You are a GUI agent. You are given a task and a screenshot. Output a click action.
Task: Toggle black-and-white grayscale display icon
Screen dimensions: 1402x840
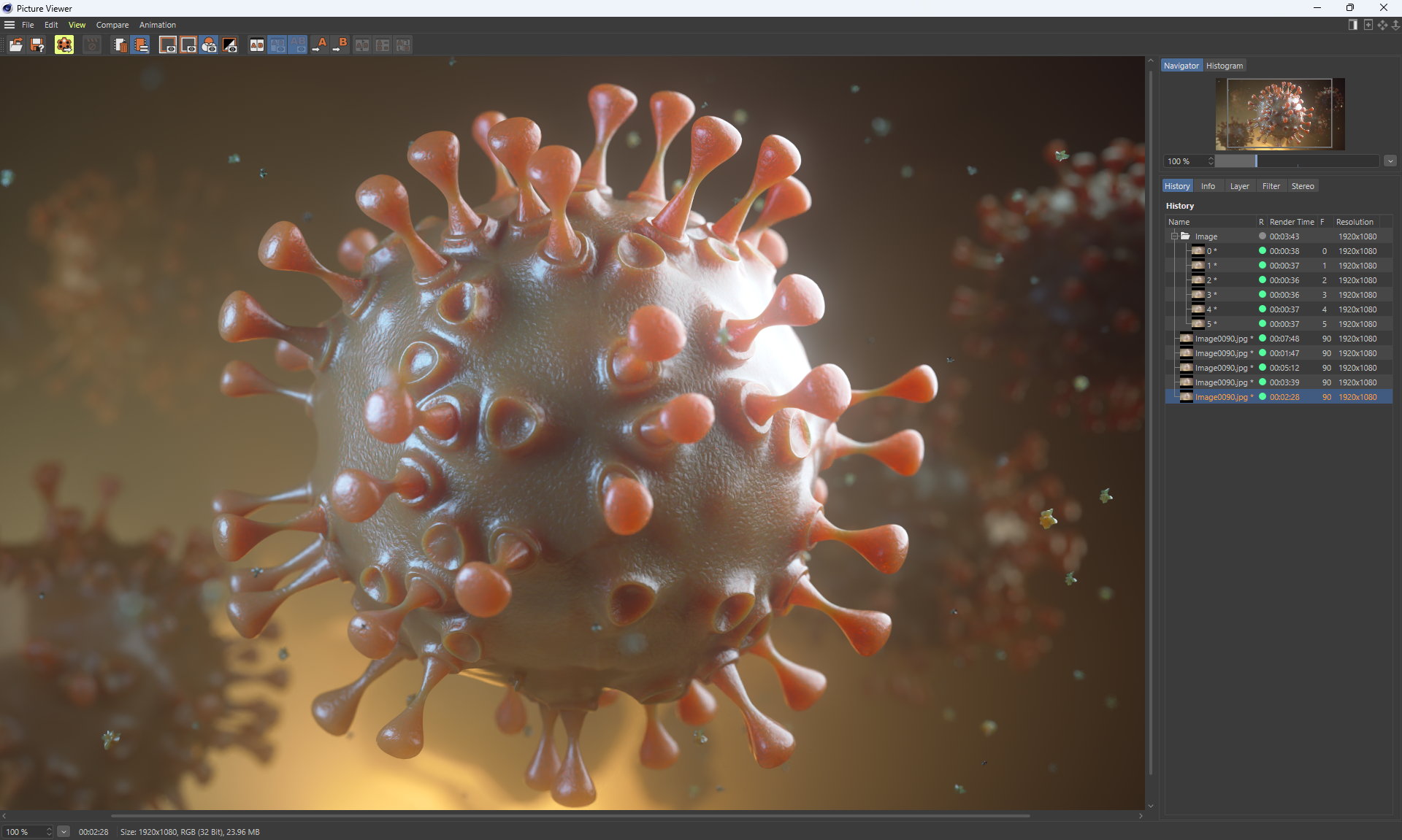coord(230,45)
